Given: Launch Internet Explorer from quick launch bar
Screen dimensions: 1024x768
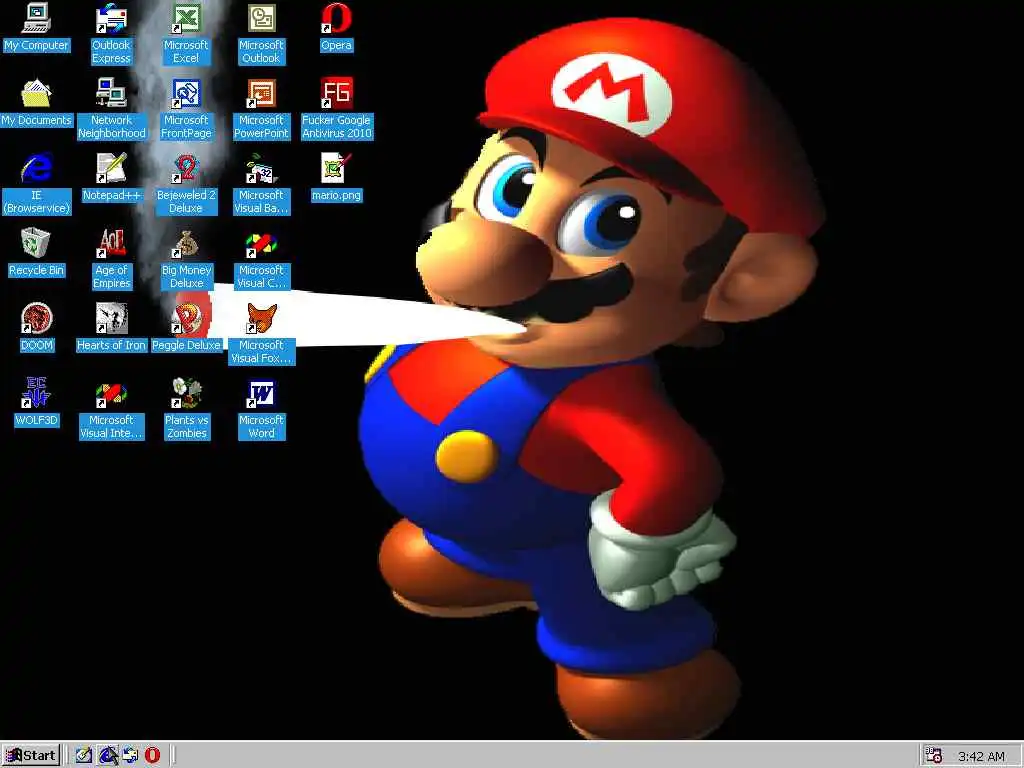Looking at the screenshot, I should point(108,755).
